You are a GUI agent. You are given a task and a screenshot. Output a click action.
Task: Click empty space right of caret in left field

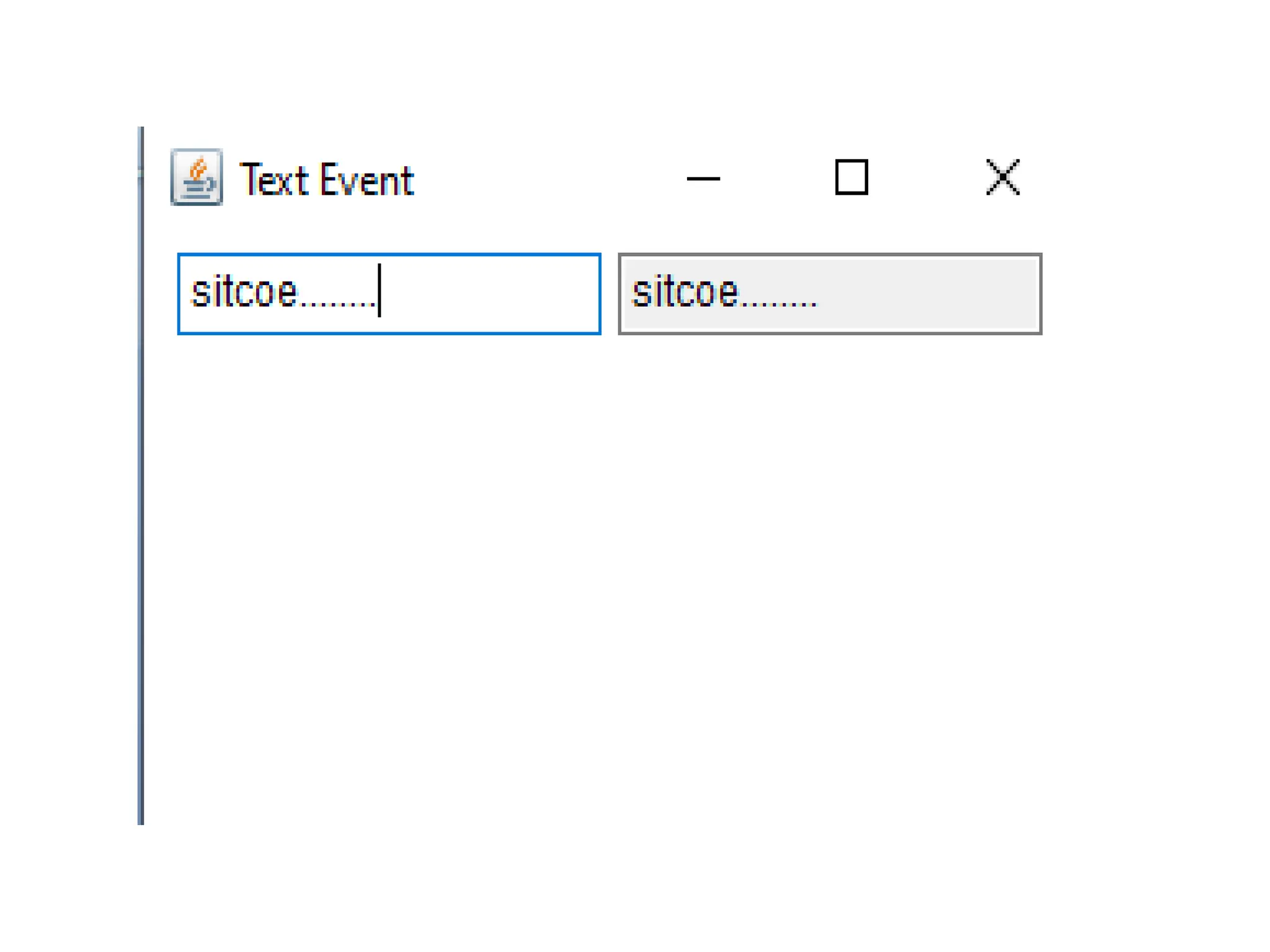[x=490, y=294]
